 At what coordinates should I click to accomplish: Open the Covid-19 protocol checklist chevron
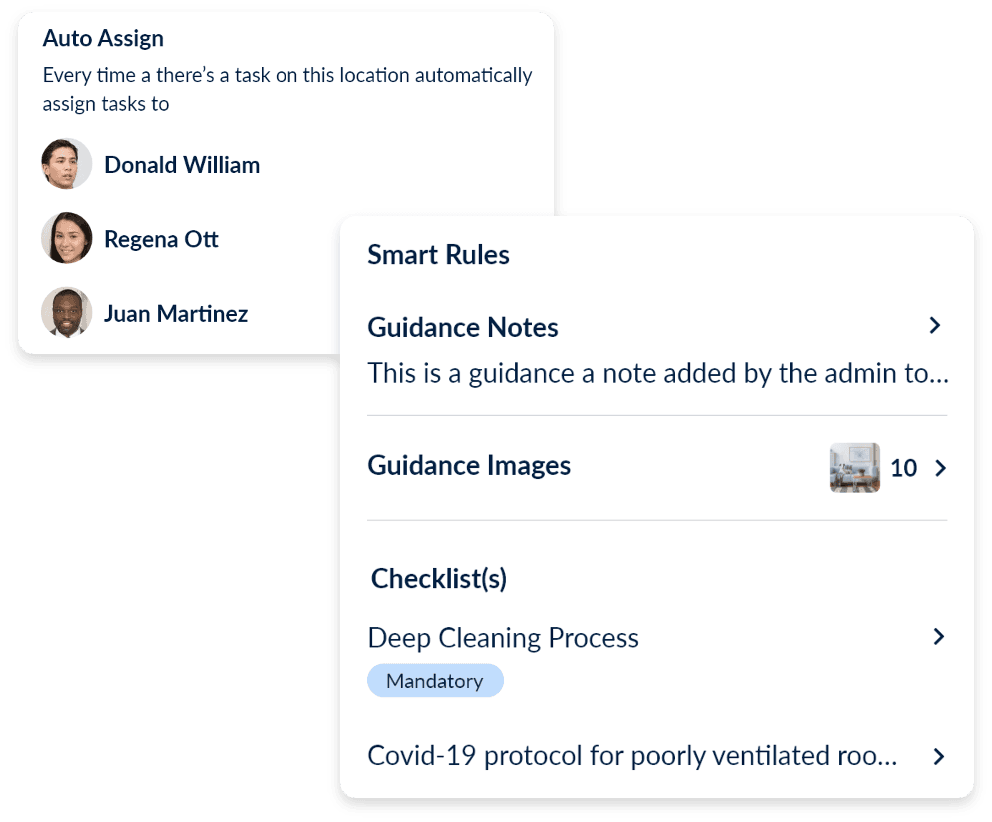click(x=938, y=756)
